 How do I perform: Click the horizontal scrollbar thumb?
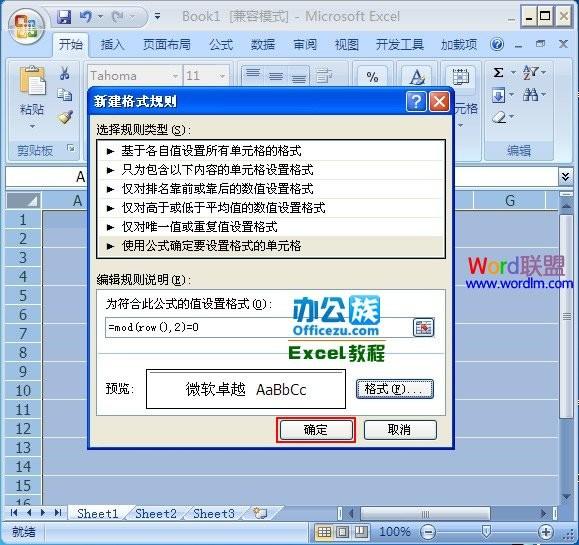(x=425, y=514)
